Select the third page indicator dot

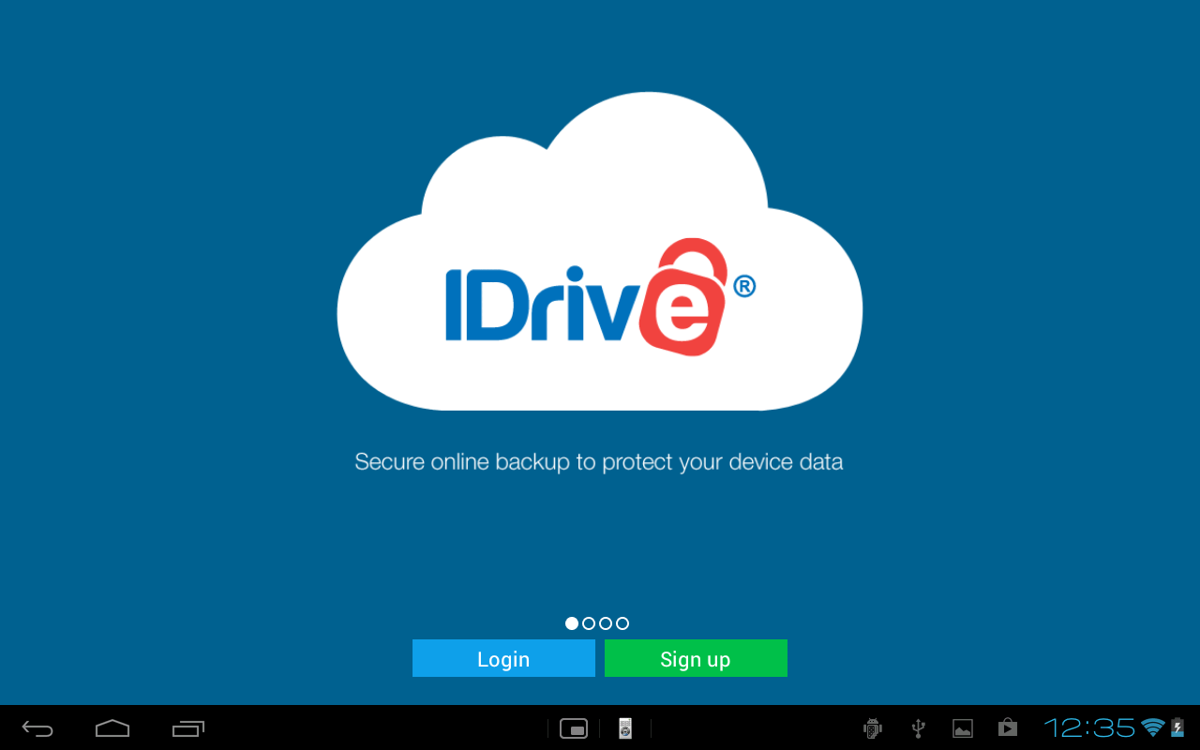coord(606,623)
